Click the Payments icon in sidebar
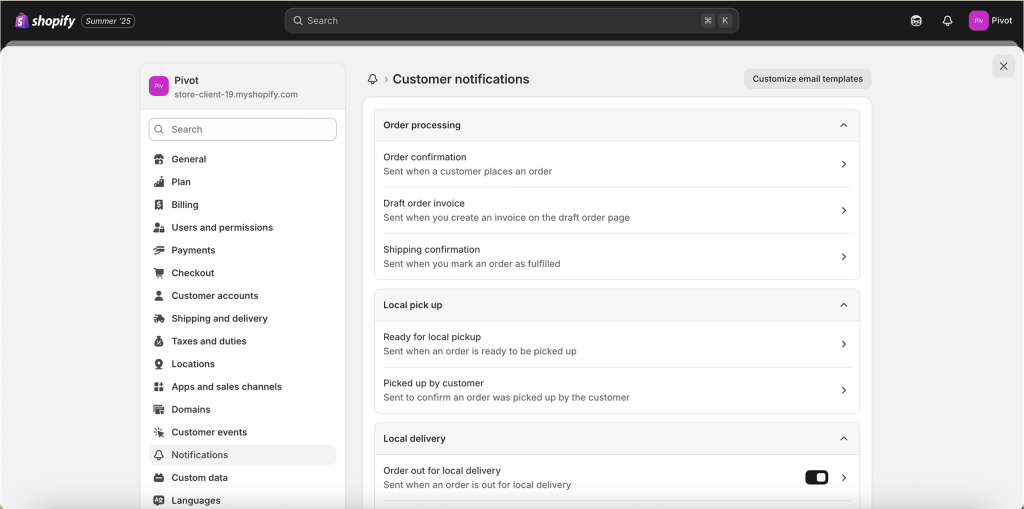The height and width of the screenshot is (509, 1024). (159, 250)
